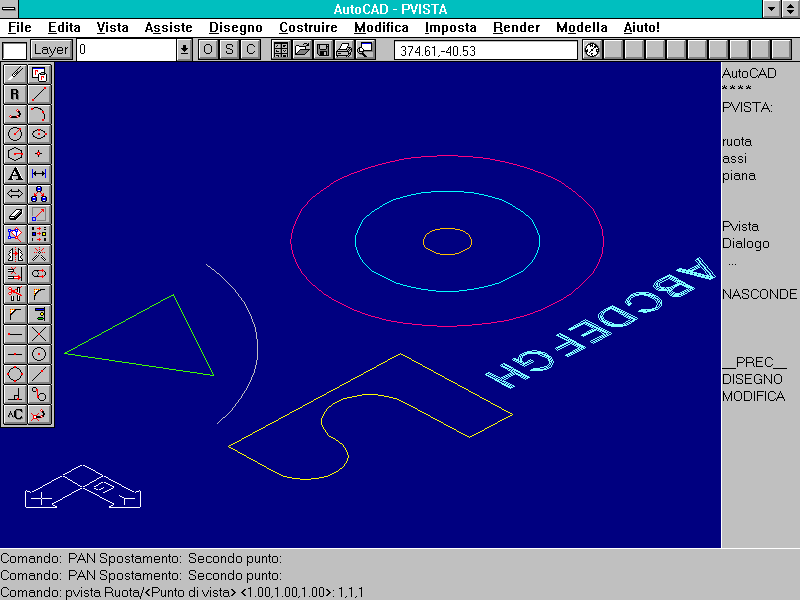The image size is (800, 600).
Task: Click piana in the side menu
Action: coord(739,176)
